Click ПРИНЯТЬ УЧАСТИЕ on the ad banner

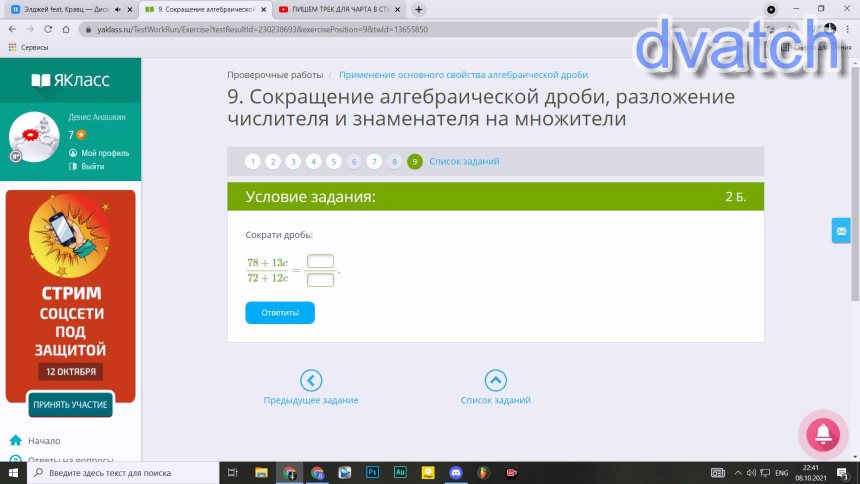pyautogui.click(x=70, y=405)
